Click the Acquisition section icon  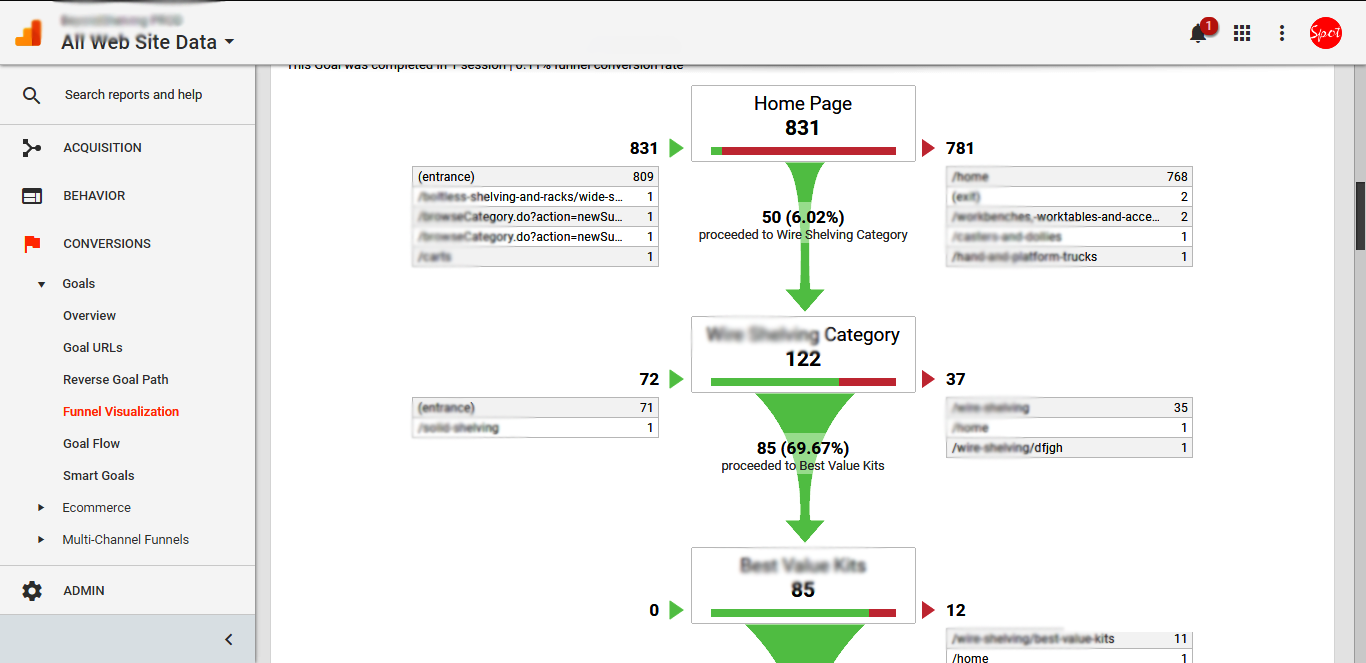[x=32, y=148]
